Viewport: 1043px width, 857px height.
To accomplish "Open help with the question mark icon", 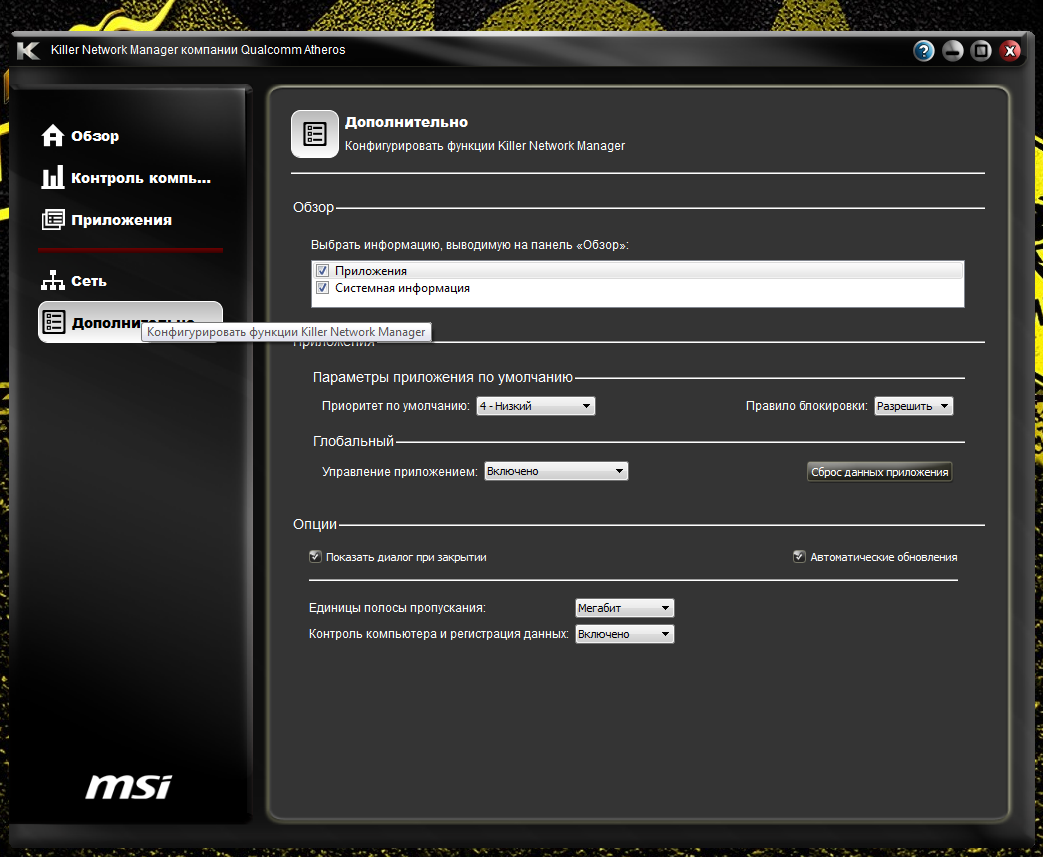I will tap(923, 51).
